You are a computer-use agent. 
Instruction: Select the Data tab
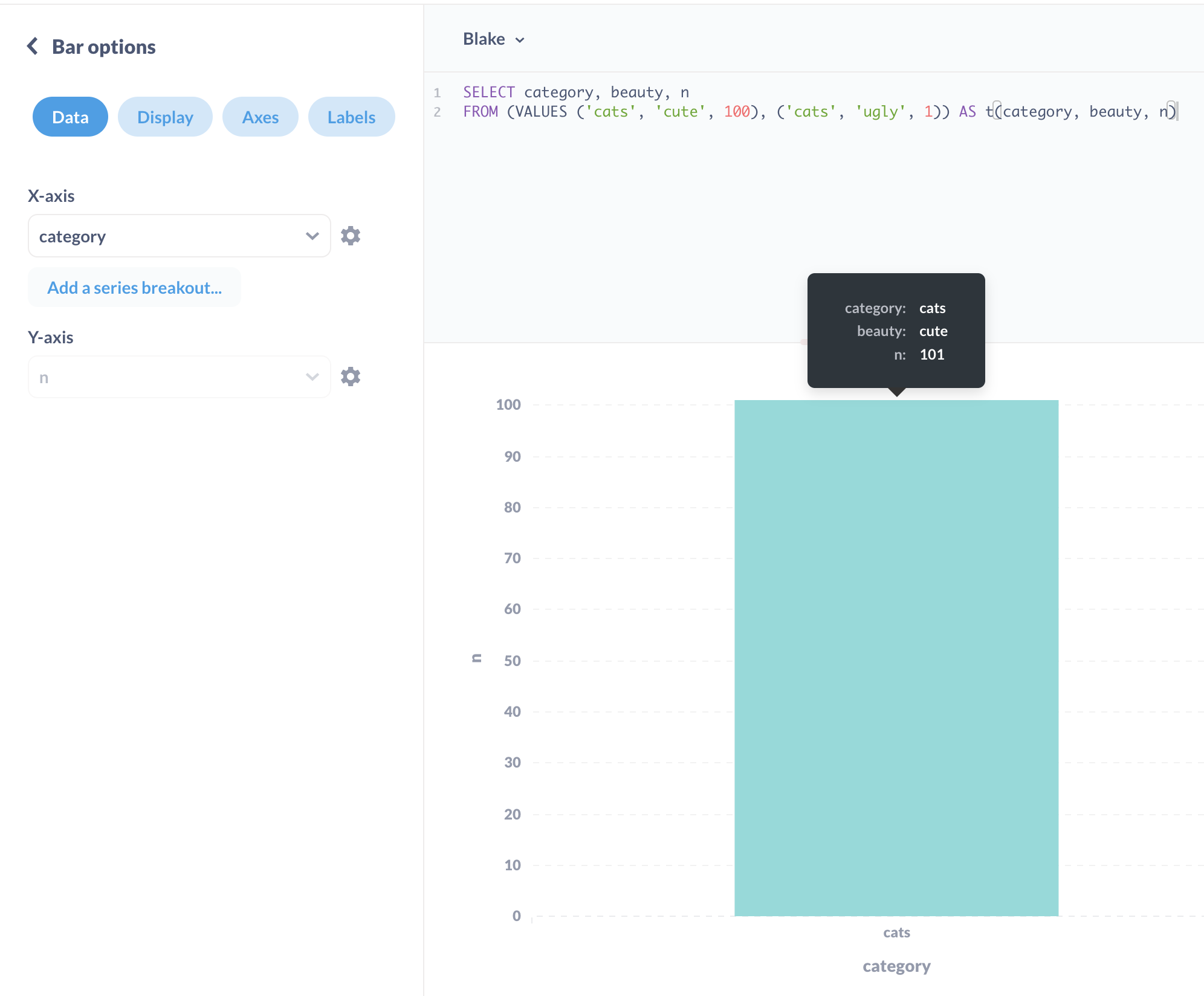(x=70, y=117)
